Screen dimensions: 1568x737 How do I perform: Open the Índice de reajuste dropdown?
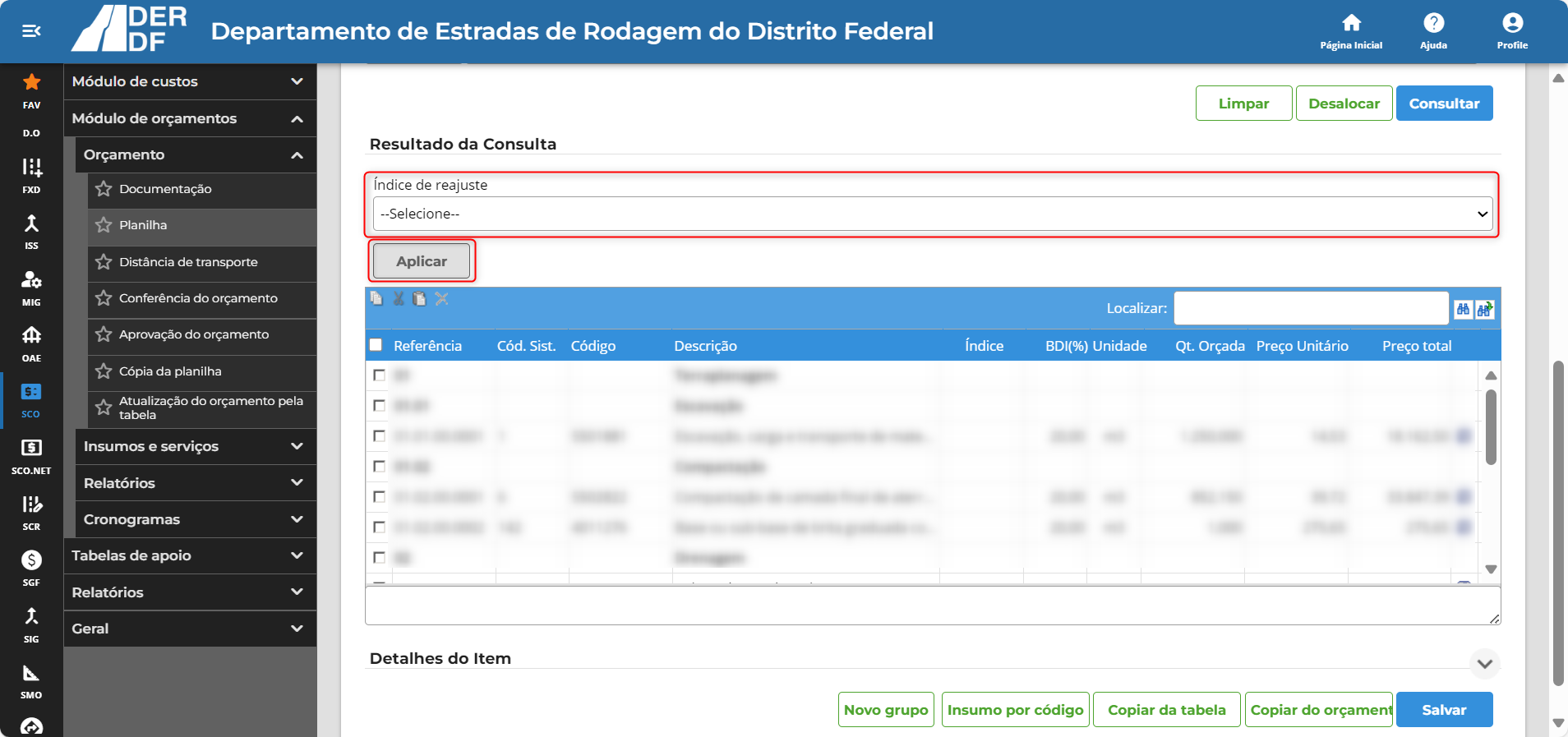[933, 214]
